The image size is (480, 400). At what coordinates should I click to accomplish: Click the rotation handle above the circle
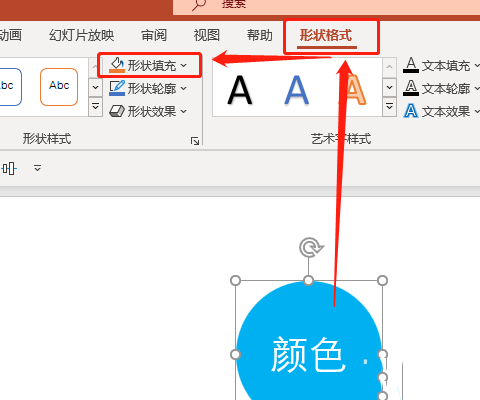(x=311, y=248)
